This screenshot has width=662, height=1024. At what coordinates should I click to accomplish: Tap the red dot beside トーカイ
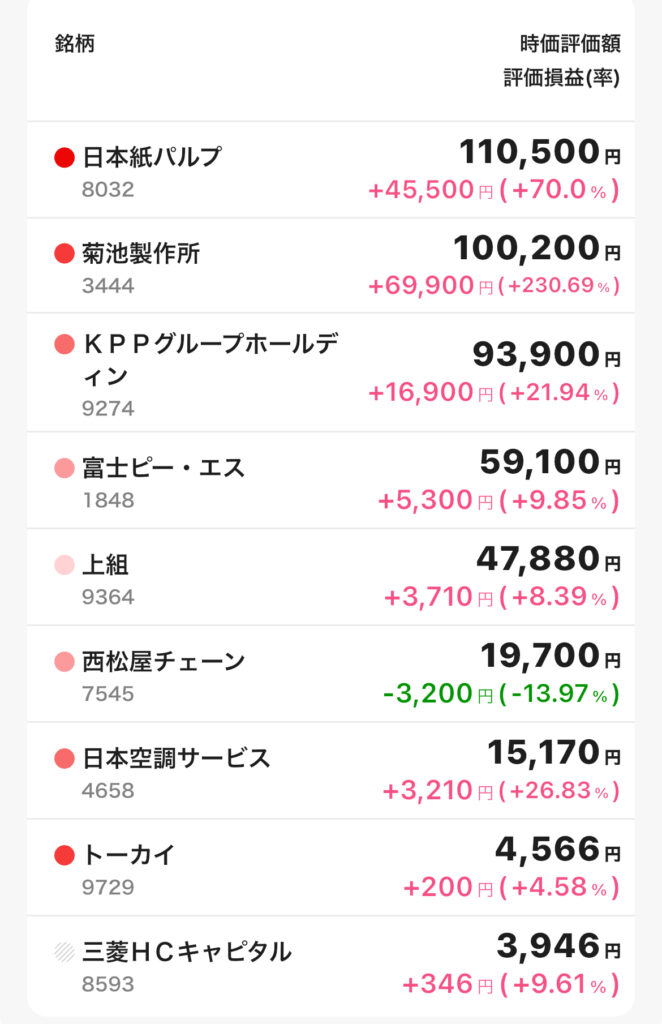64,855
